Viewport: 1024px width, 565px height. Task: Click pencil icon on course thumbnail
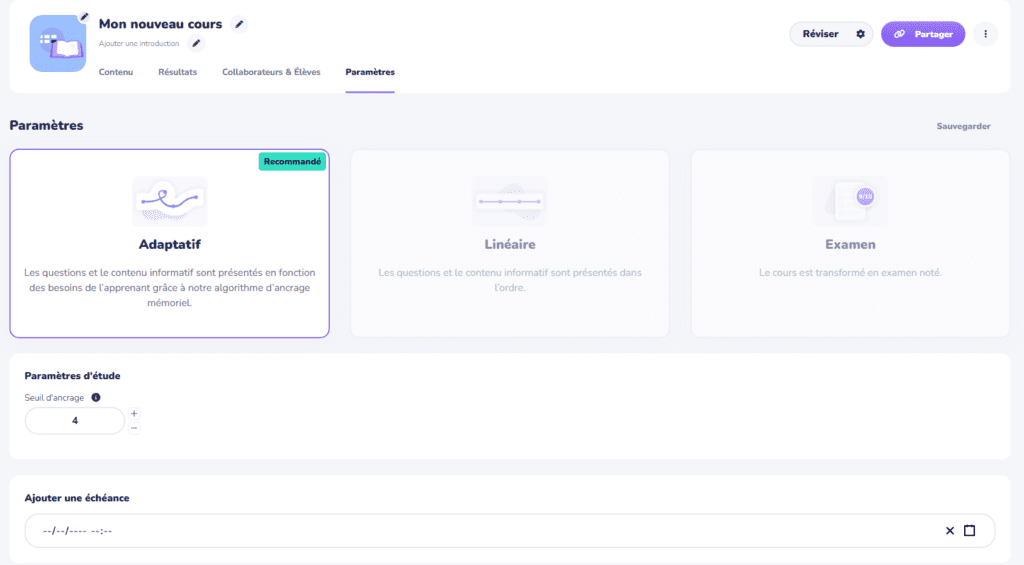pyautogui.click(x=84, y=18)
